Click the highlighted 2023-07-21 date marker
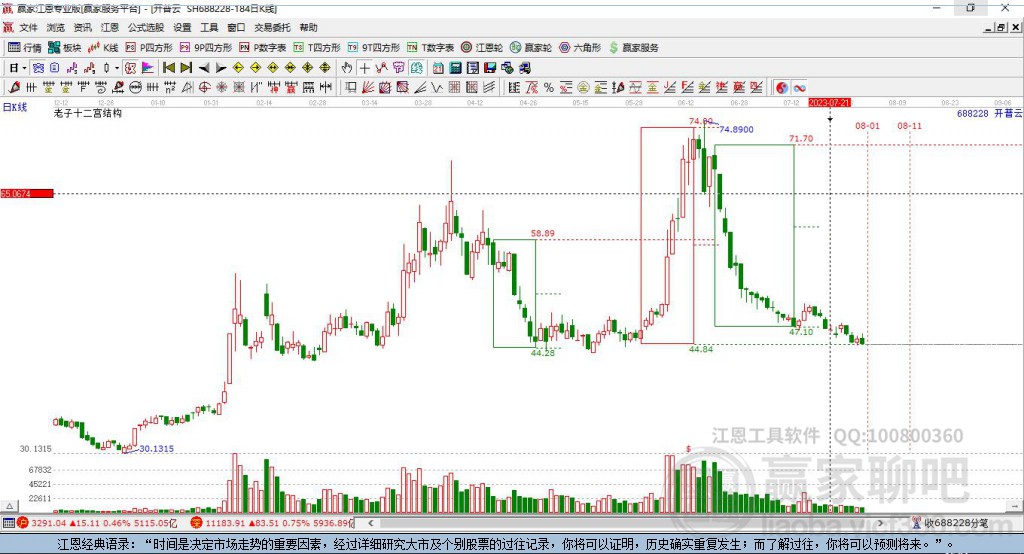The width and height of the screenshot is (1024, 554). (829, 103)
